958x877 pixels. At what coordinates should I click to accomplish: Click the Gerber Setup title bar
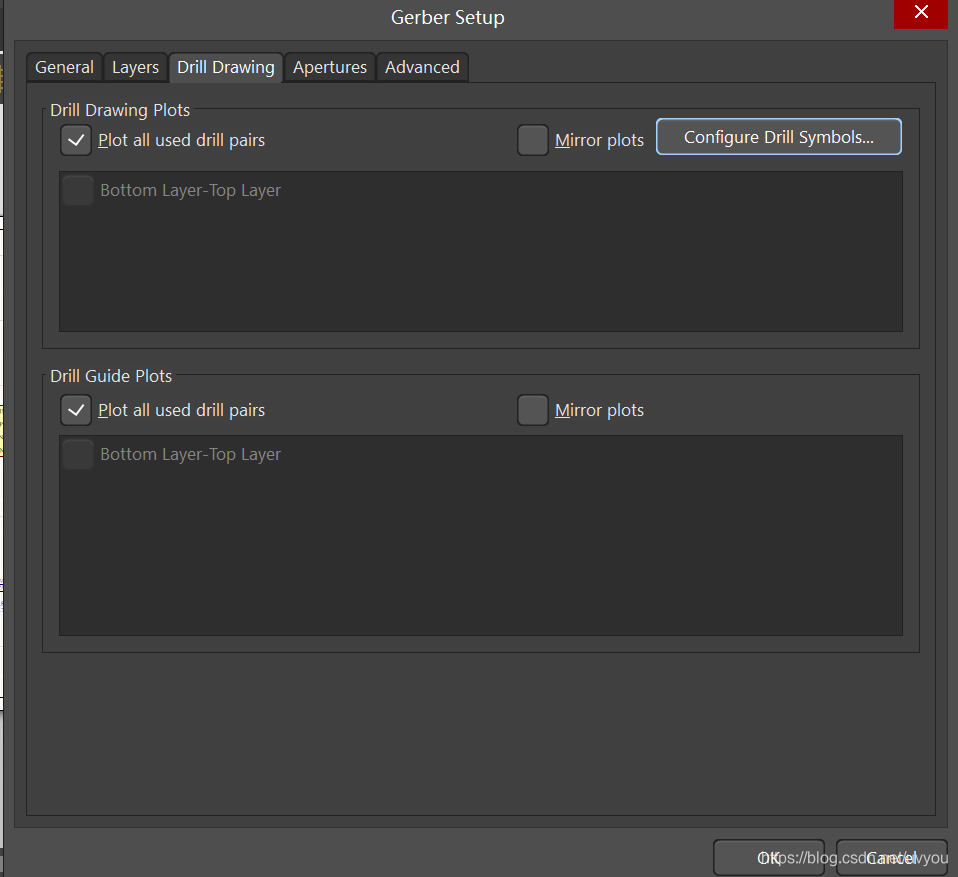(447, 18)
